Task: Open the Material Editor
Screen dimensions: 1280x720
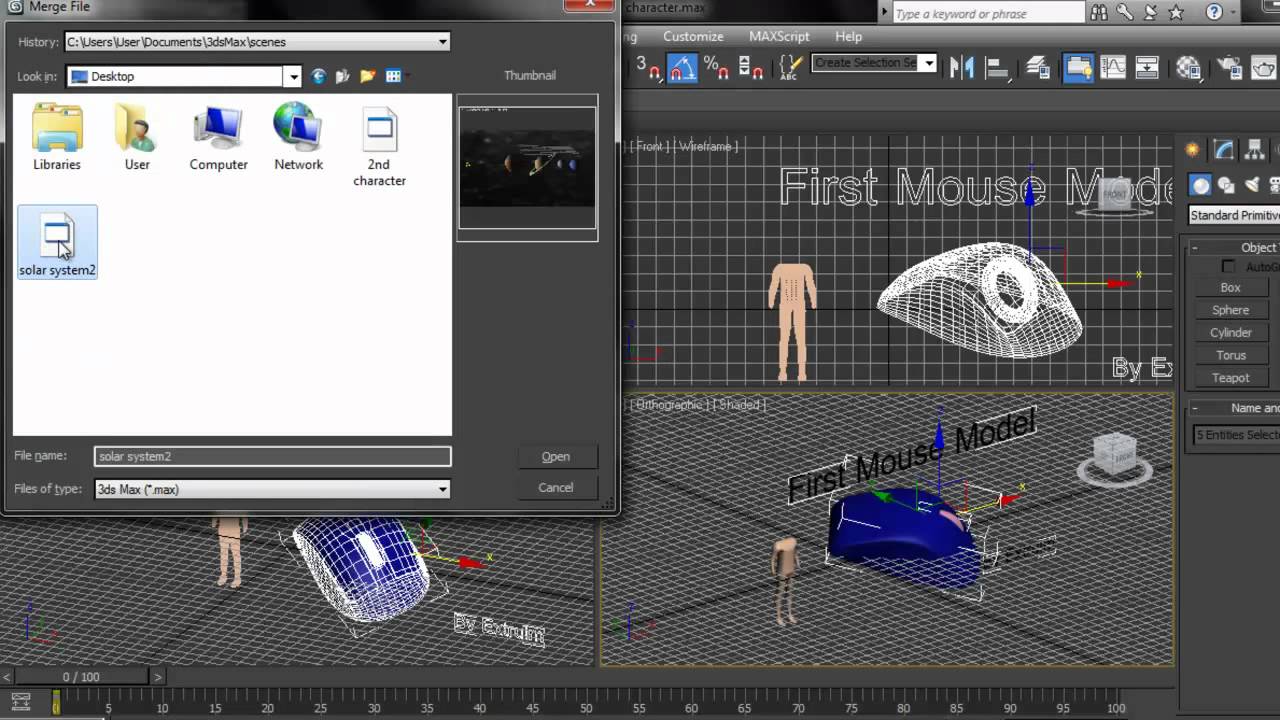Action: (1188, 67)
